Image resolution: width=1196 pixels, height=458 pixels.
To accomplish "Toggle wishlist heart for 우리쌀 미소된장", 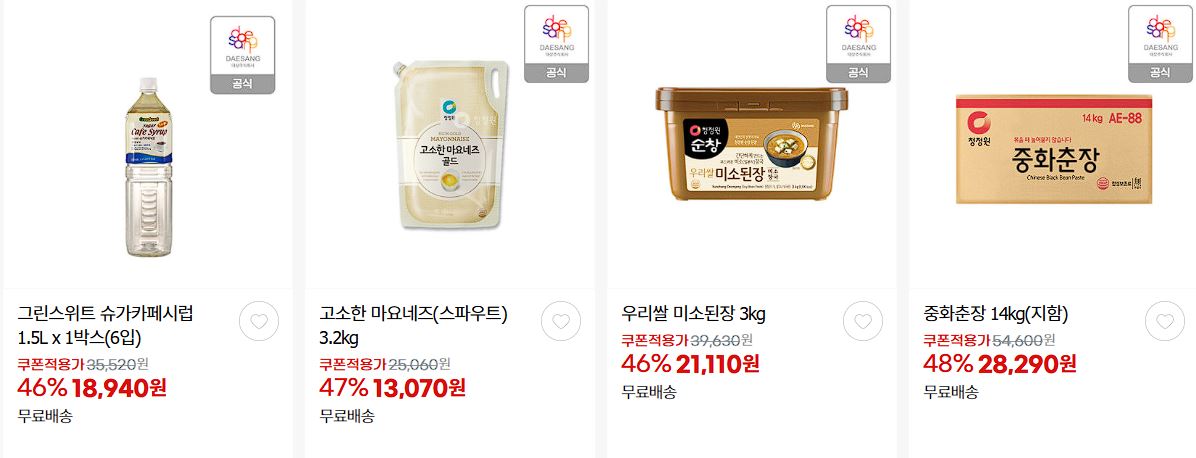I will [x=863, y=321].
